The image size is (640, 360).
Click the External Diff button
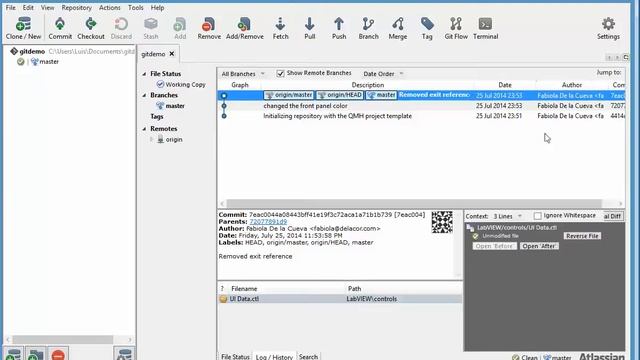(x=612, y=216)
